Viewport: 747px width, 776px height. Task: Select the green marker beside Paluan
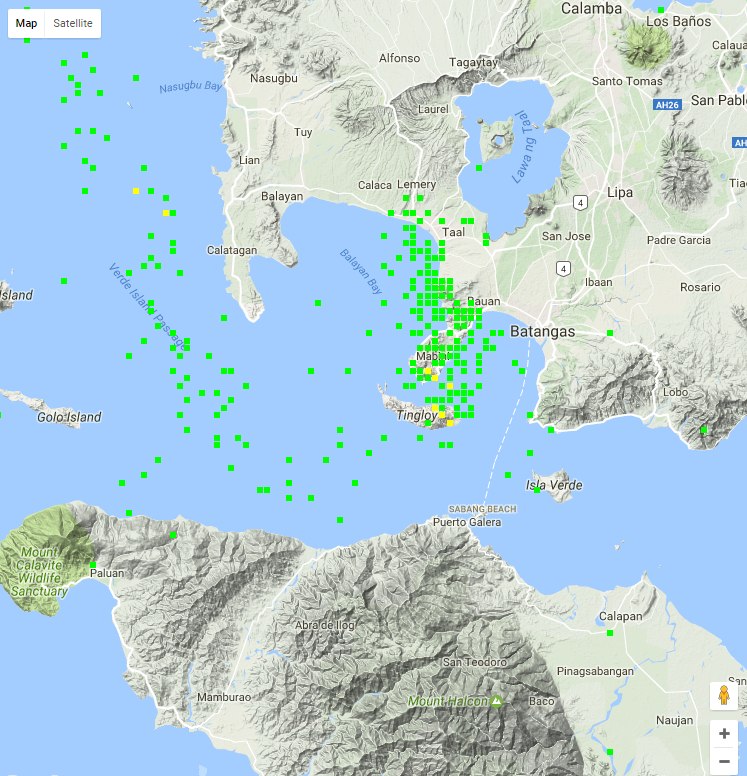pos(92,565)
